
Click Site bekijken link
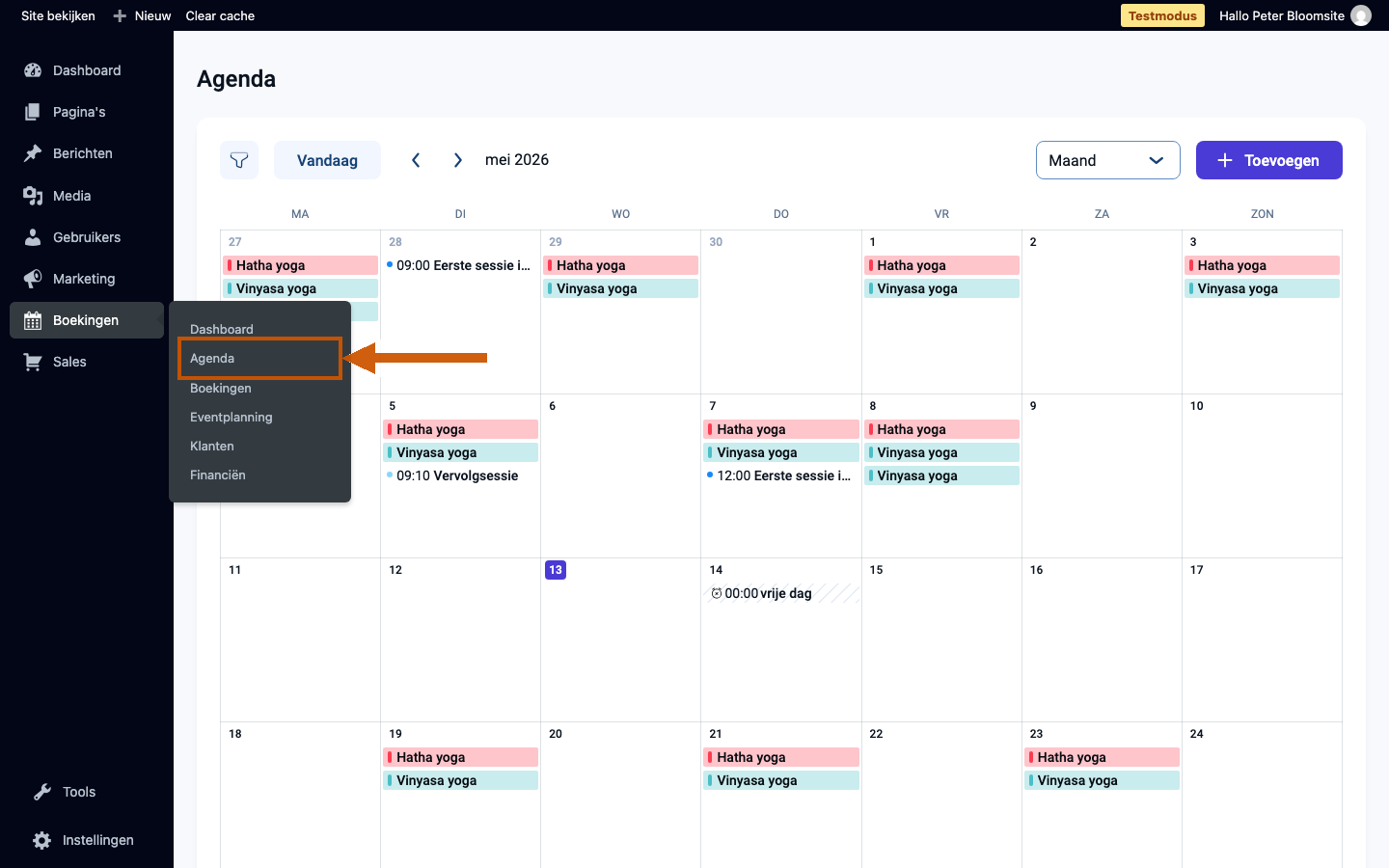click(x=58, y=15)
